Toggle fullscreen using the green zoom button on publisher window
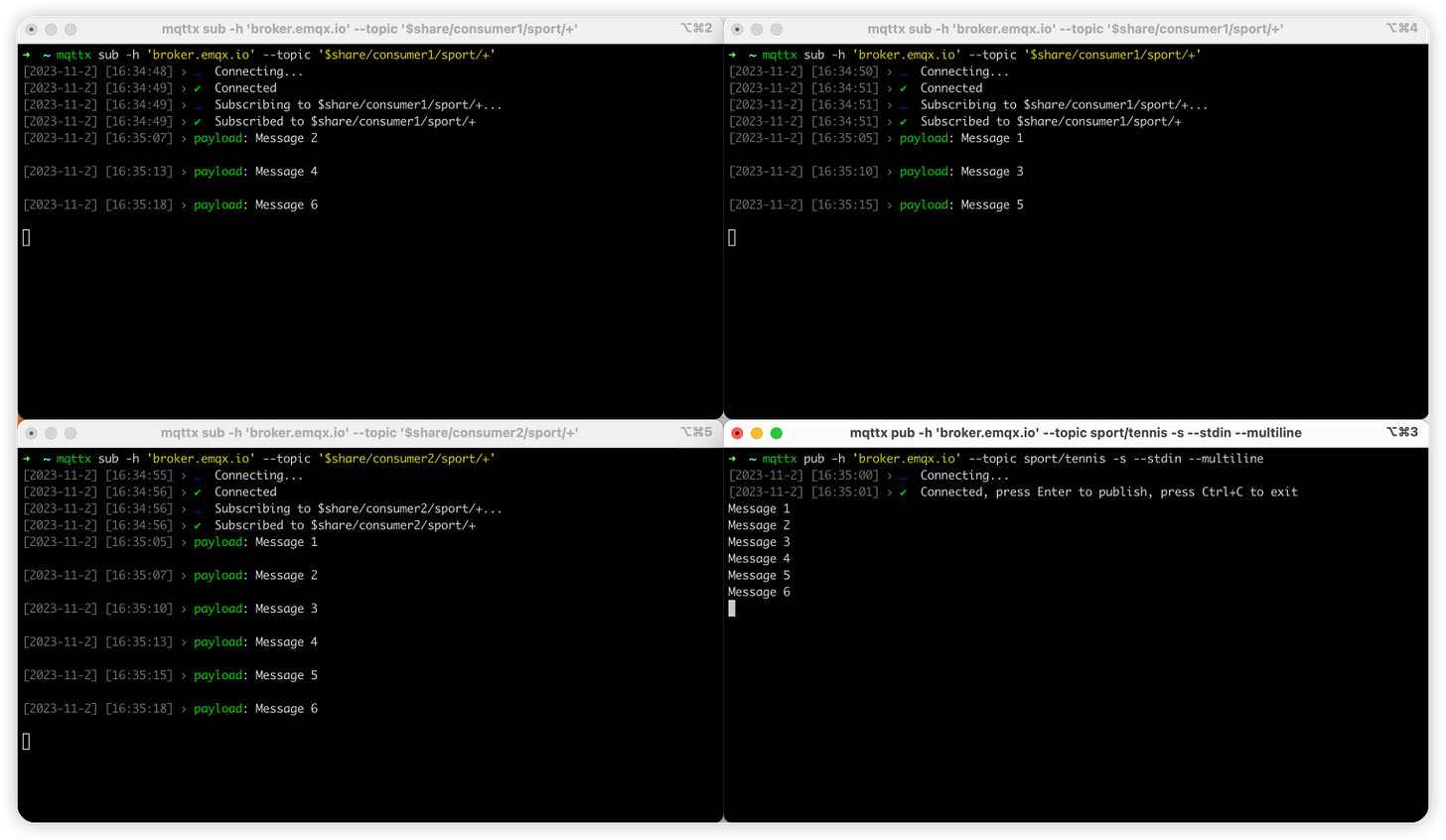 (x=776, y=433)
